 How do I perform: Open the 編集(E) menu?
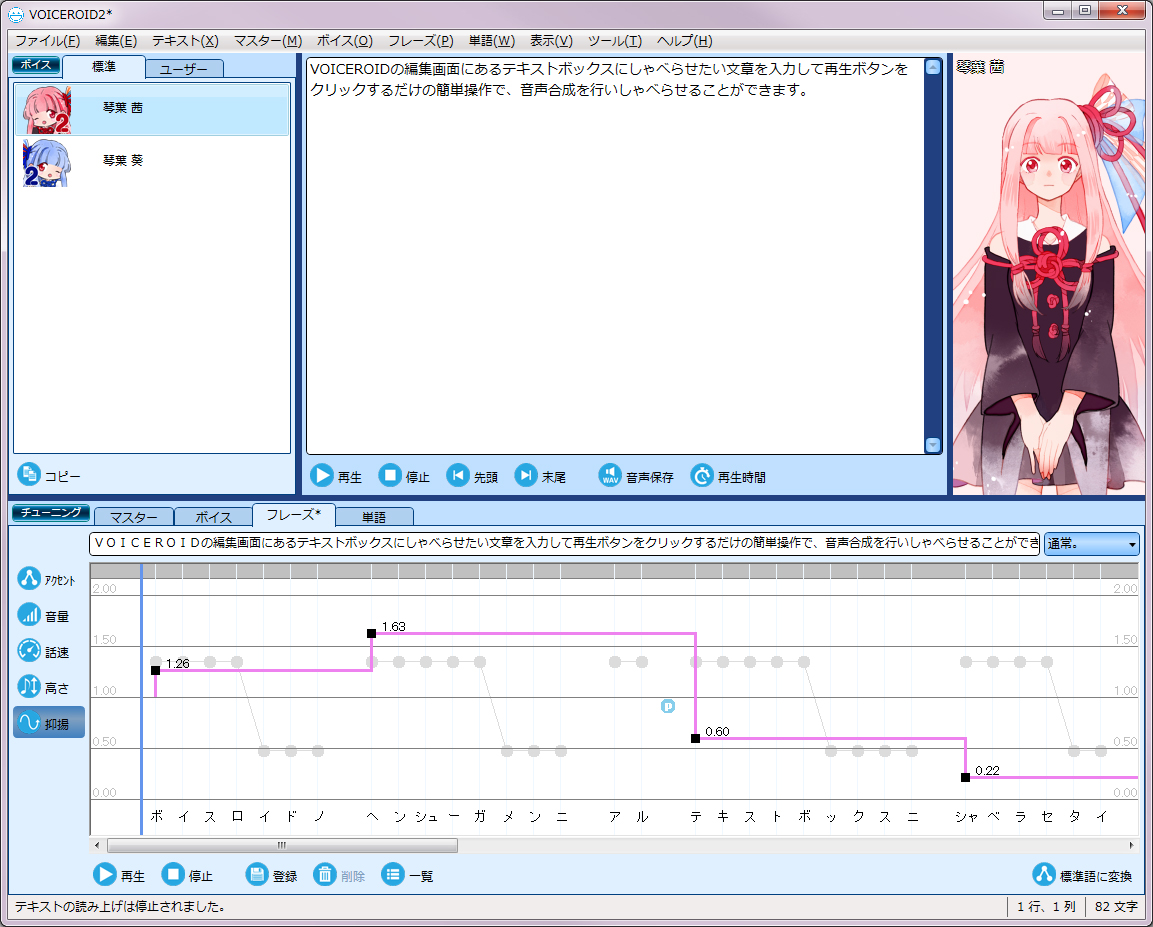tap(116, 41)
